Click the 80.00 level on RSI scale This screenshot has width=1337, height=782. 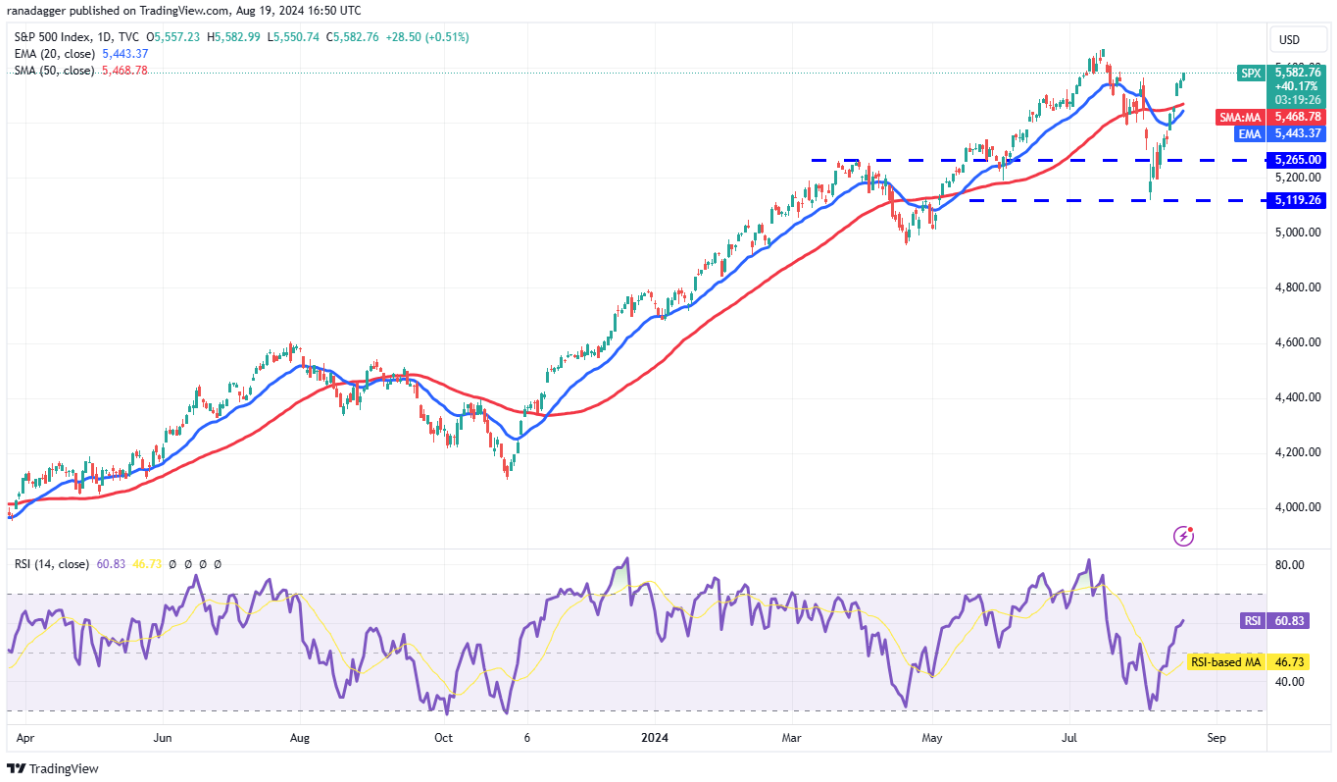[1293, 565]
